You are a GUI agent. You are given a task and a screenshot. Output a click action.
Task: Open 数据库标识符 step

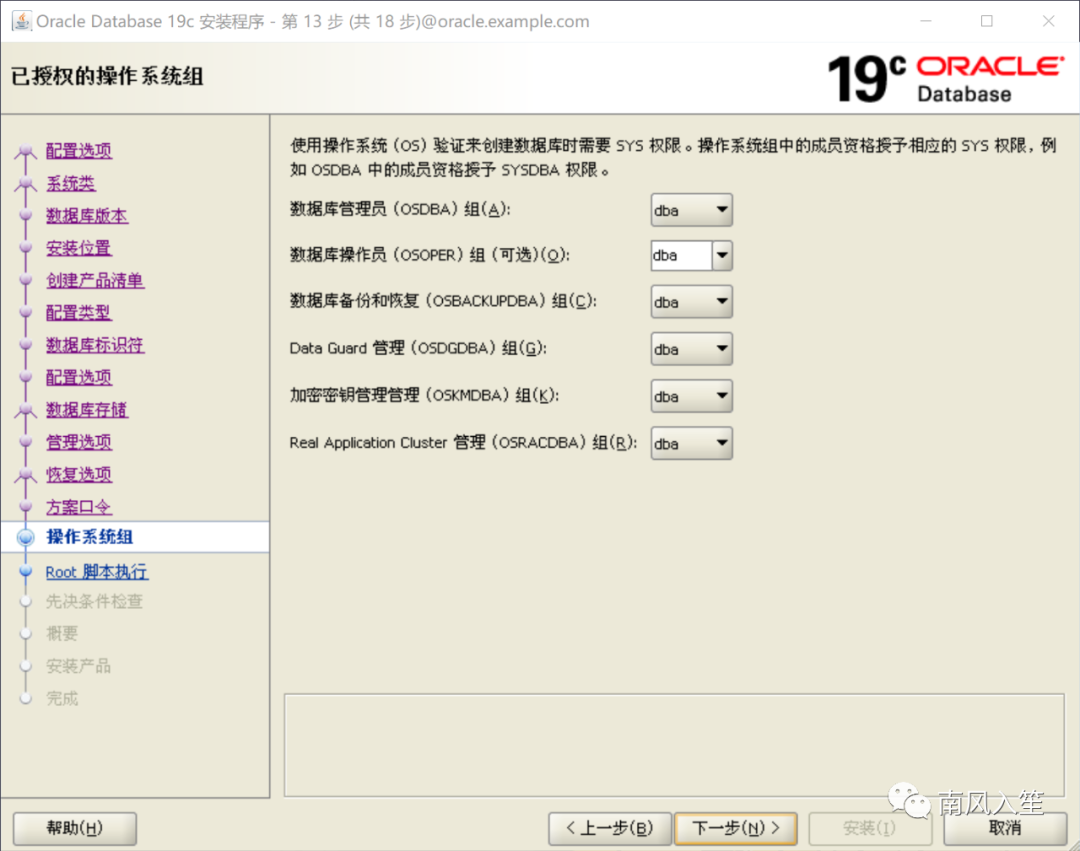[95, 345]
